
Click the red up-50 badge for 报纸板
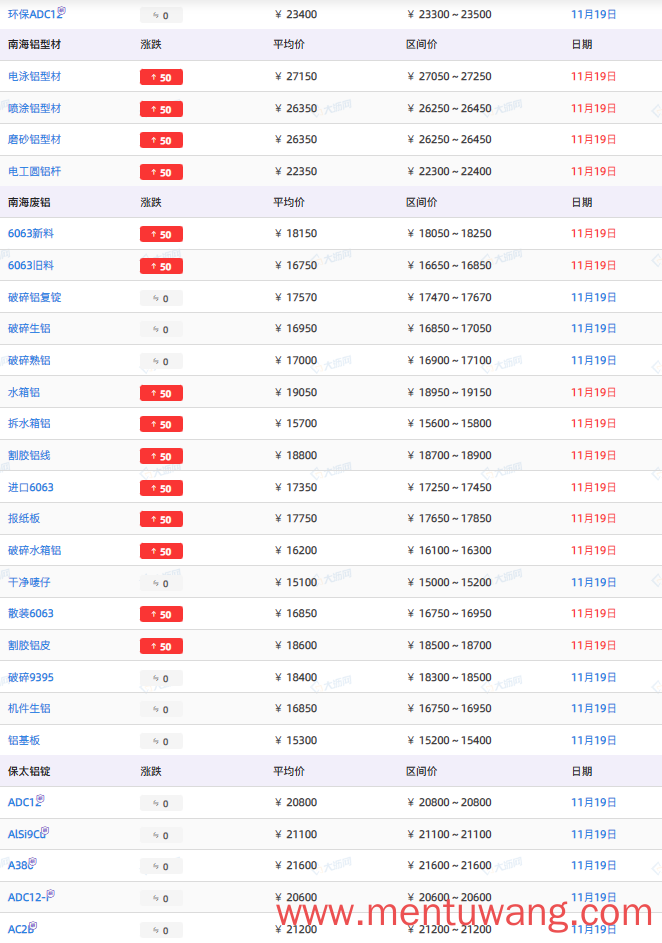pos(161,519)
